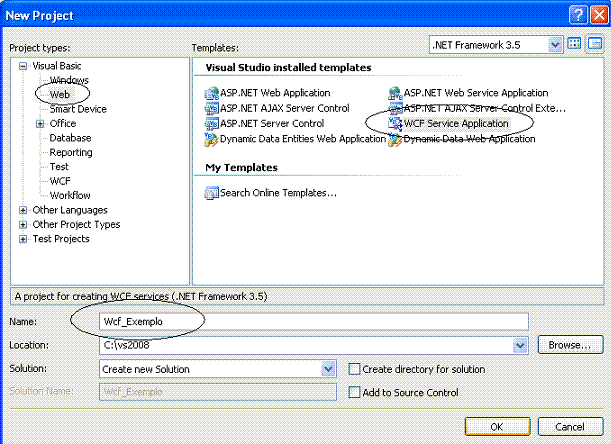This screenshot has width=611, height=444.
Task: Click the ASP.NET AJAX Server Control icon
Action: pyautogui.click(x=212, y=108)
